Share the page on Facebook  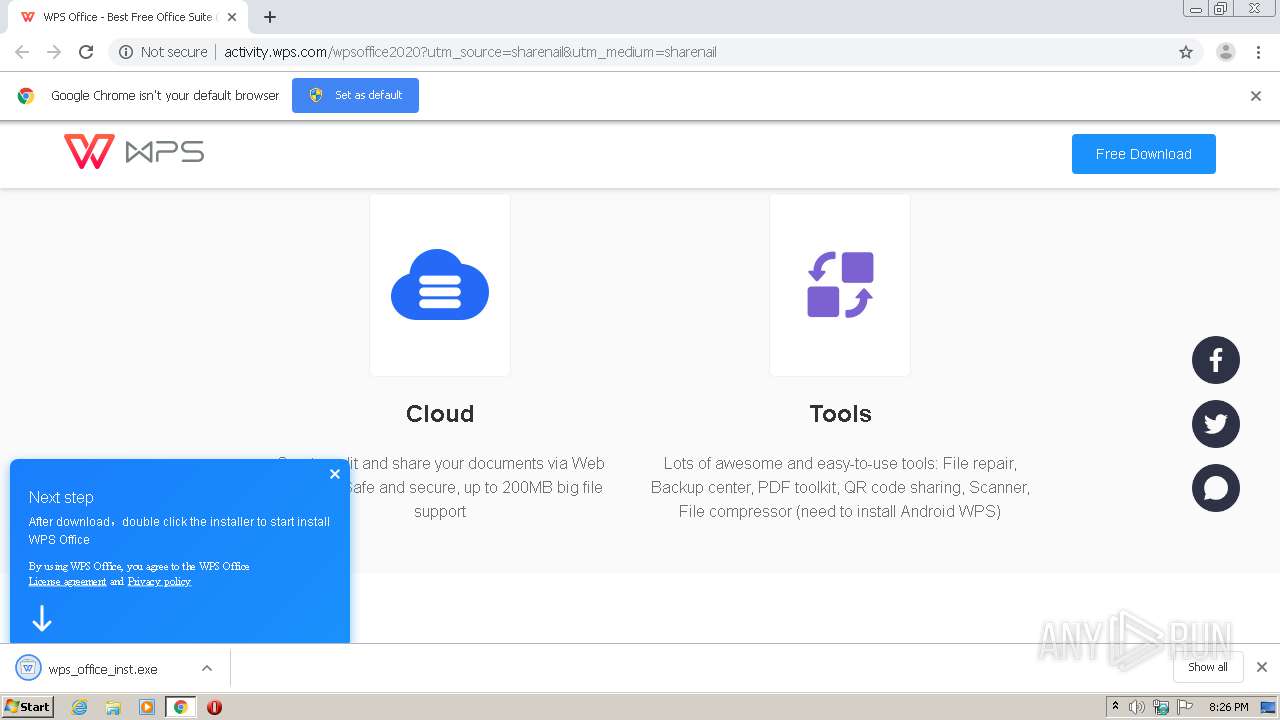coord(1216,360)
